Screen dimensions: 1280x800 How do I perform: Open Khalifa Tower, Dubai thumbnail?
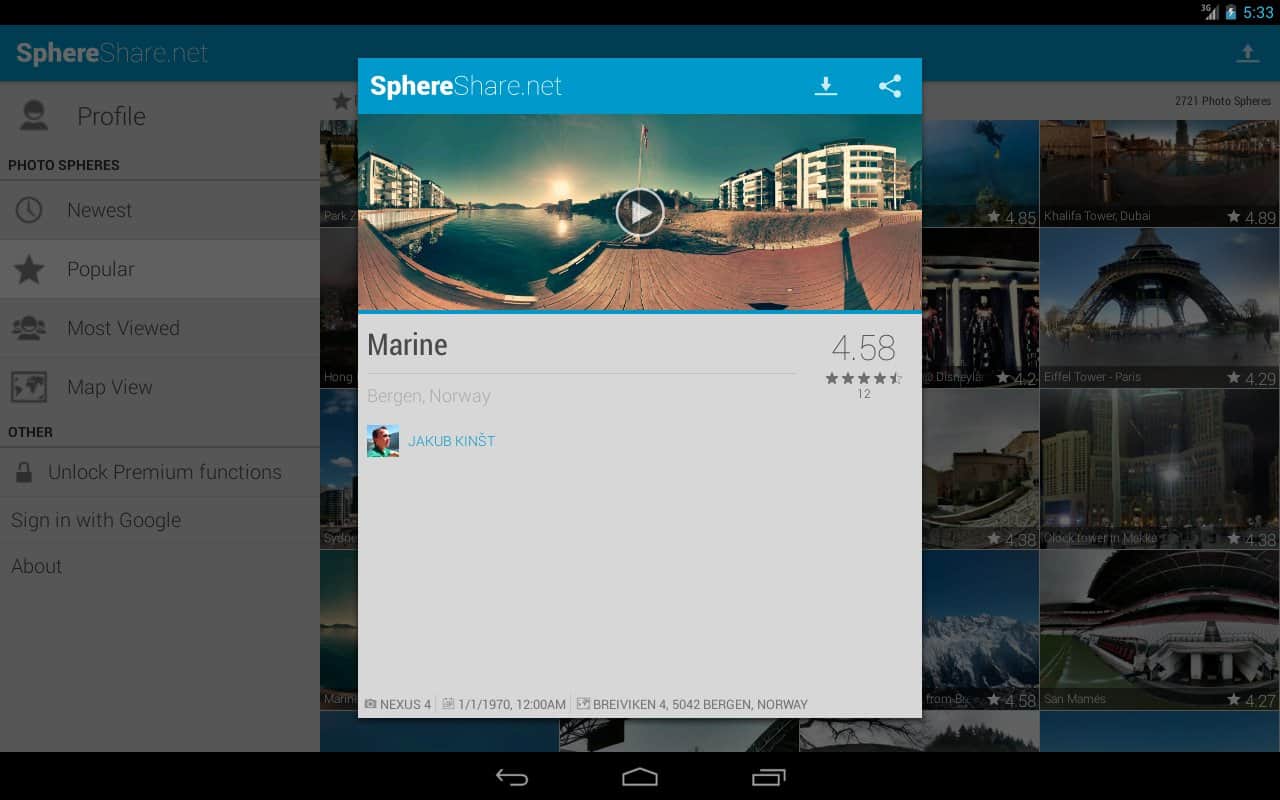coord(1159,172)
